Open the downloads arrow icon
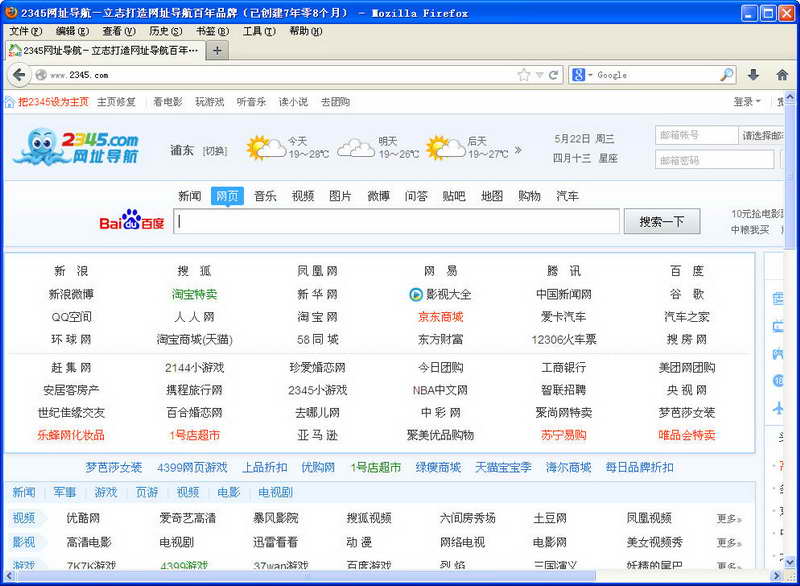The width and height of the screenshot is (800, 586). tap(753, 75)
